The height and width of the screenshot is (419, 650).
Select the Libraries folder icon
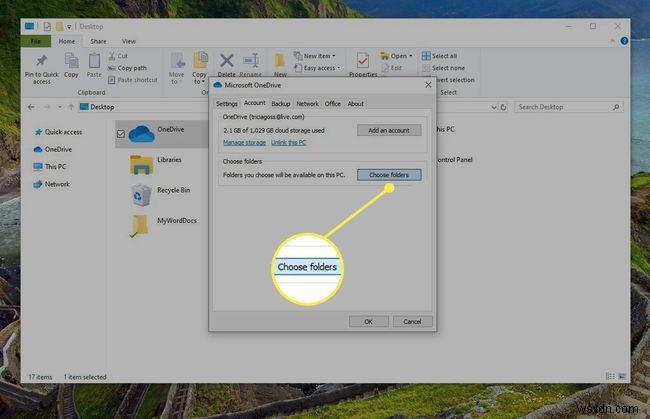[x=141, y=165]
